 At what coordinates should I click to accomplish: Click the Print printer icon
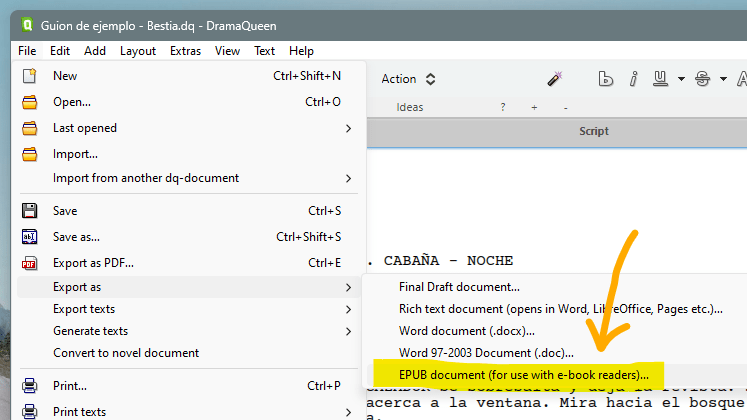coord(30,385)
